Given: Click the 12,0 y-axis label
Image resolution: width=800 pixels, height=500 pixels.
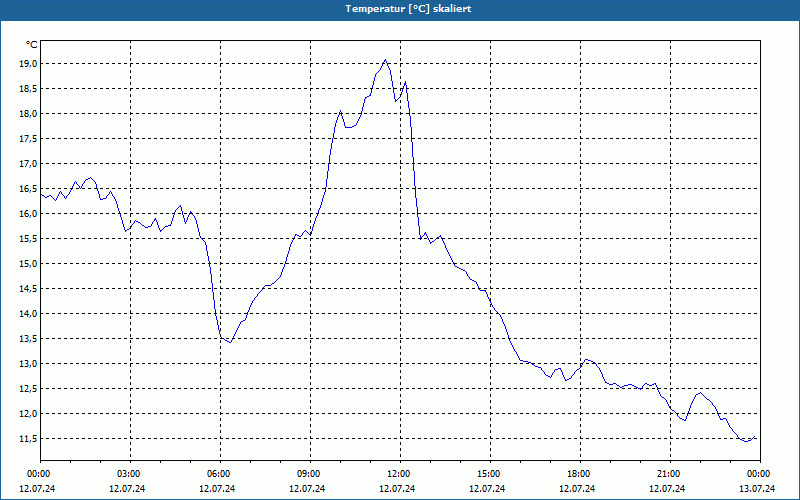Looking at the screenshot, I should click(28, 414).
